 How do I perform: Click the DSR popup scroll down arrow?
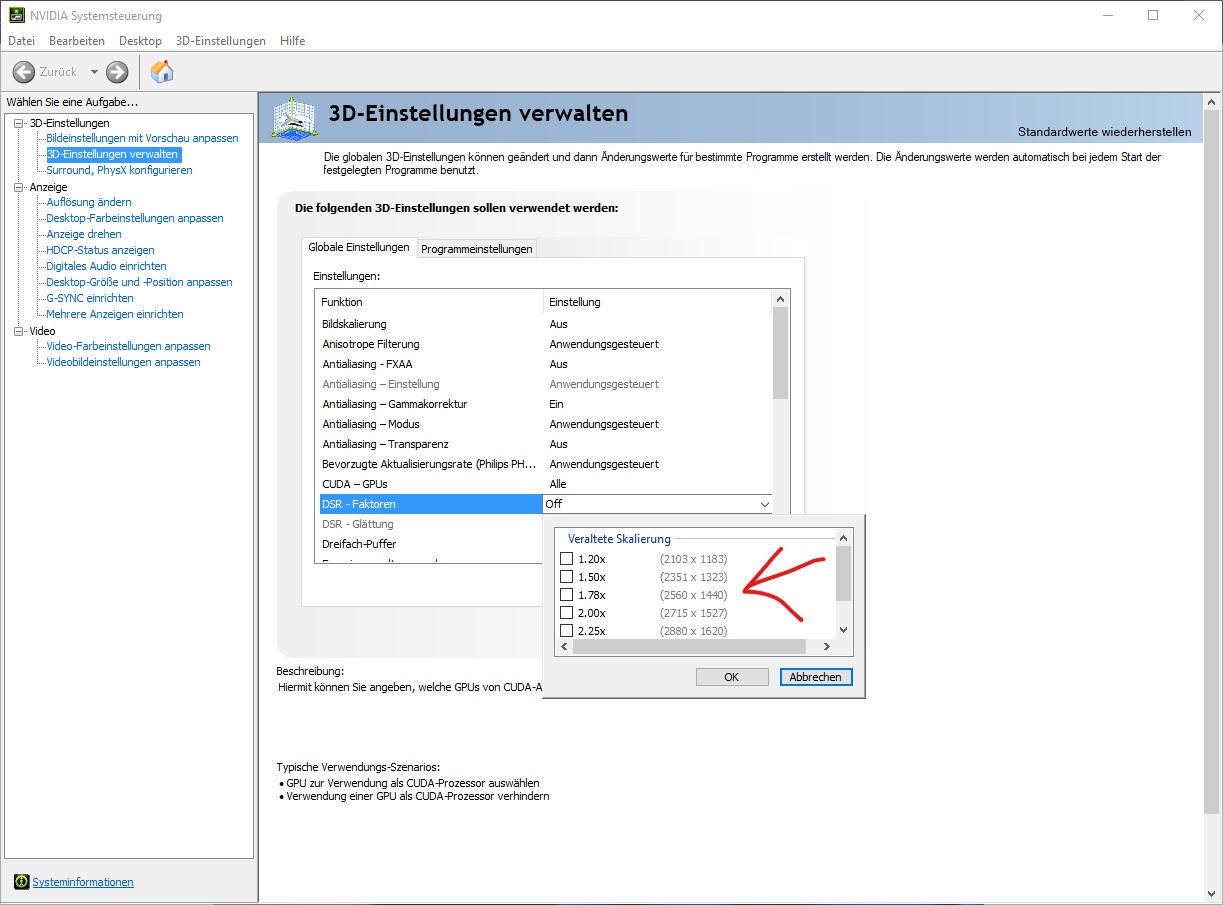pos(843,630)
